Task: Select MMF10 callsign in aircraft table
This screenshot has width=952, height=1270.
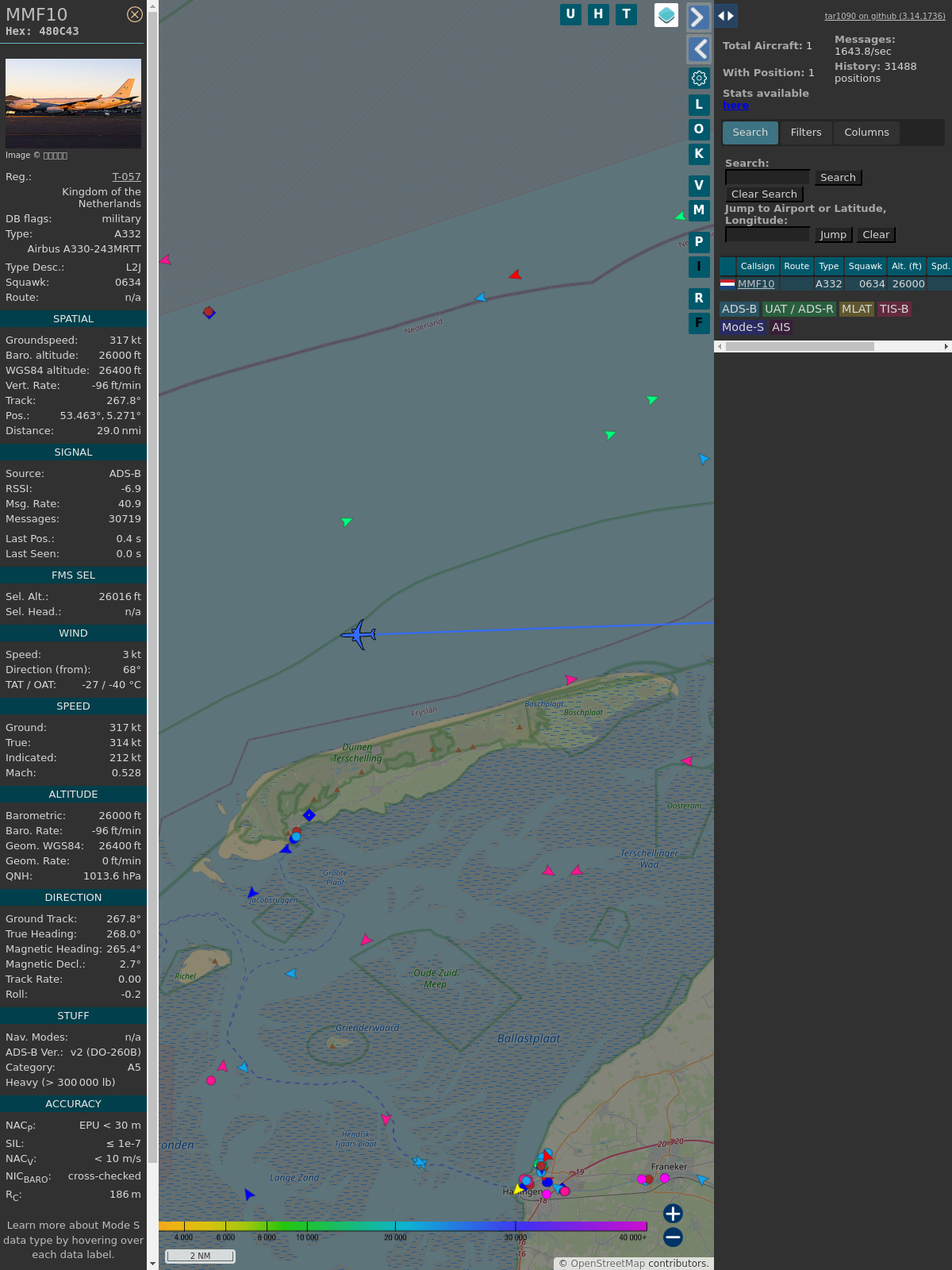Action: [x=756, y=284]
